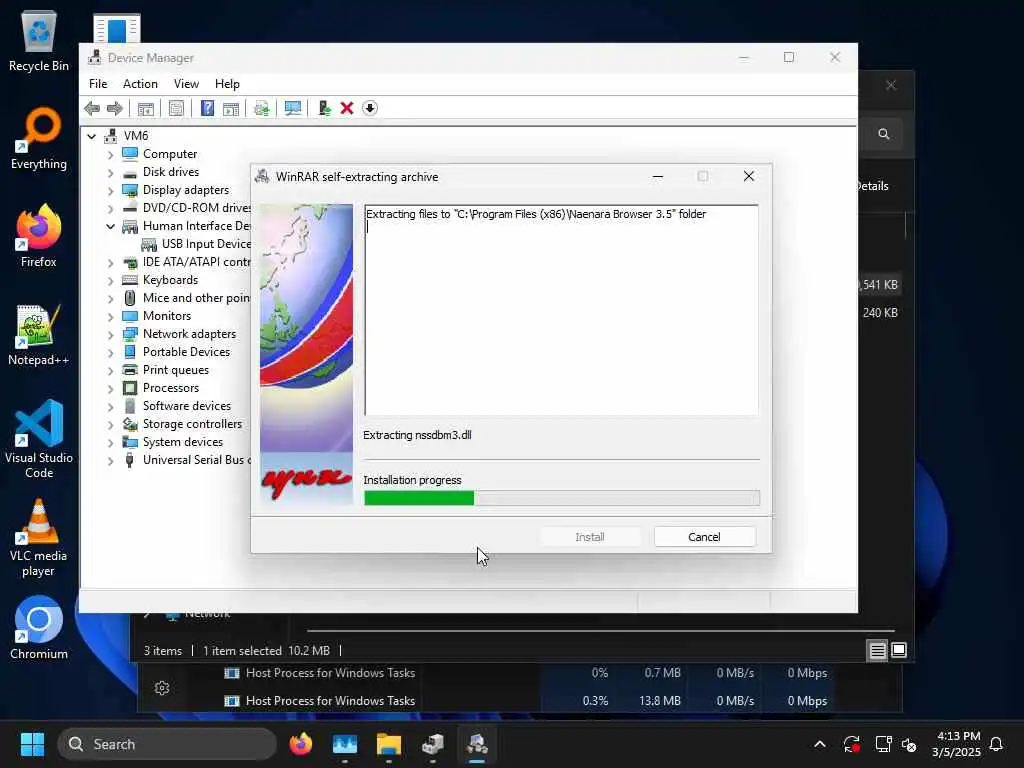This screenshot has height=768, width=1024.
Task: Open the notifications bell in system tray
Action: tap(997, 744)
